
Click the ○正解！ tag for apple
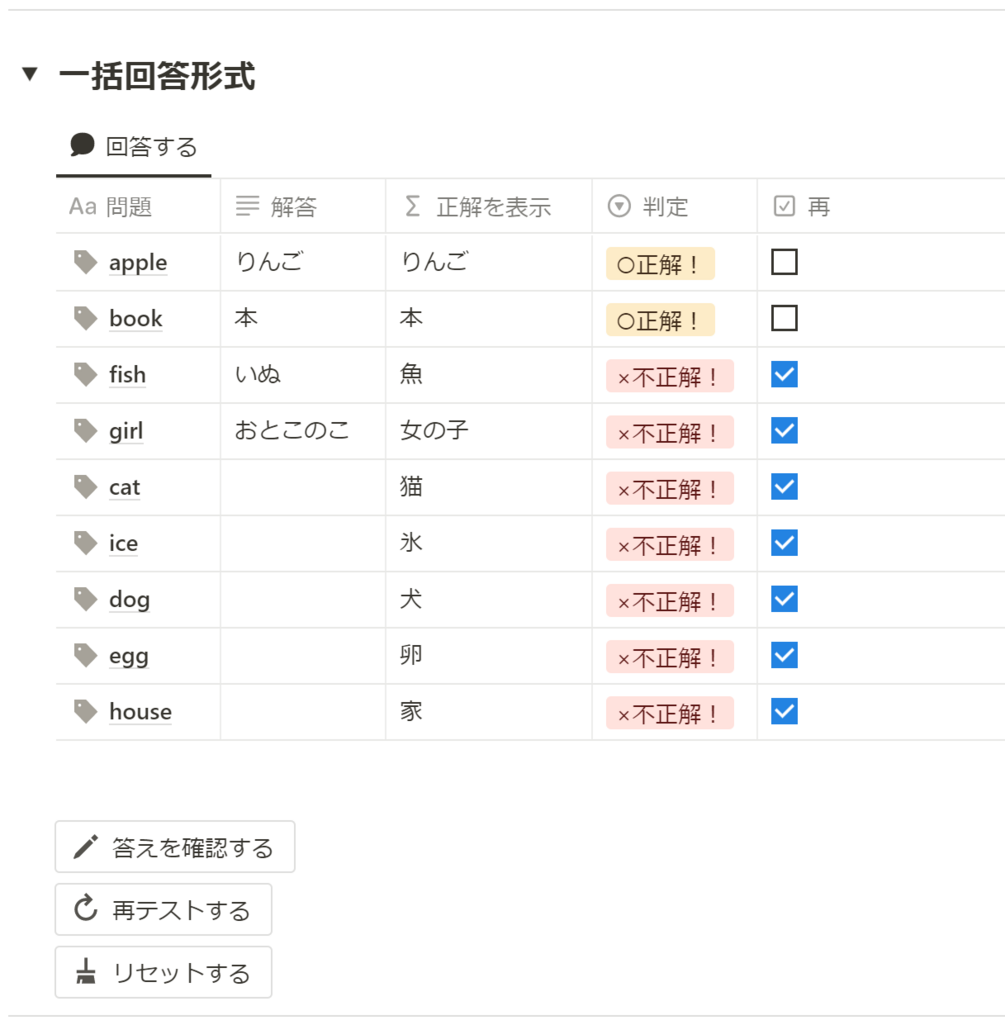pyautogui.click(x=660, y=263)
